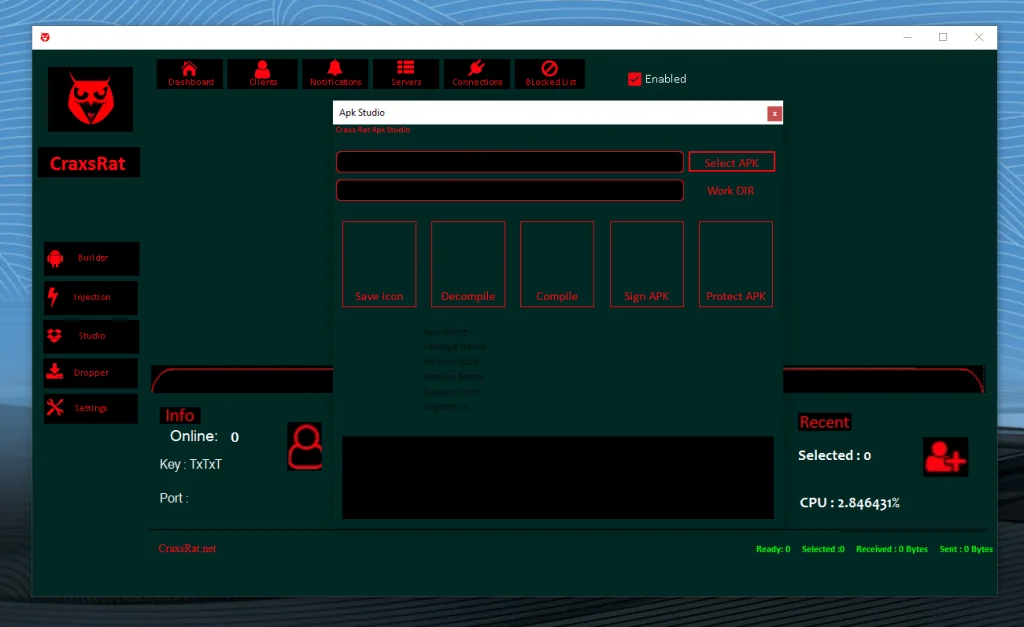Close the Apk Studio dialog
This screenshot has width=1024, height=627.
[774, 114]
